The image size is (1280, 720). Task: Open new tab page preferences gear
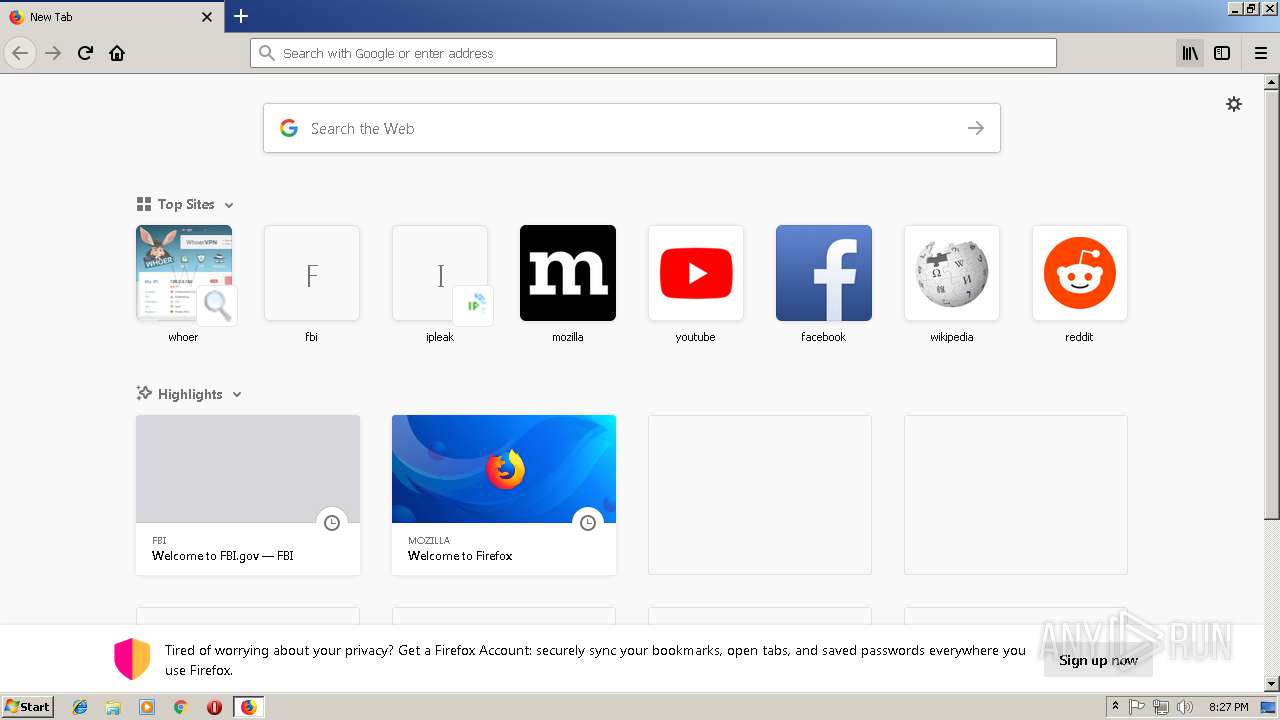(x=1234, y=104)
